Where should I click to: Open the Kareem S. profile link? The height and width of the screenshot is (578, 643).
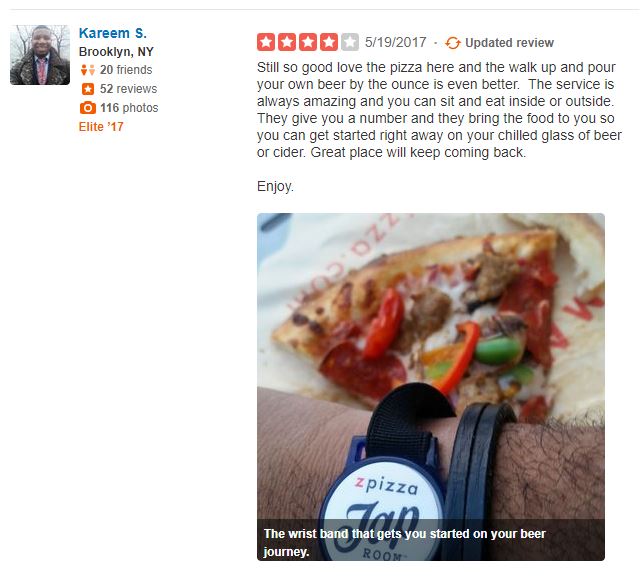pyautogui.click(x=112, y=33)
